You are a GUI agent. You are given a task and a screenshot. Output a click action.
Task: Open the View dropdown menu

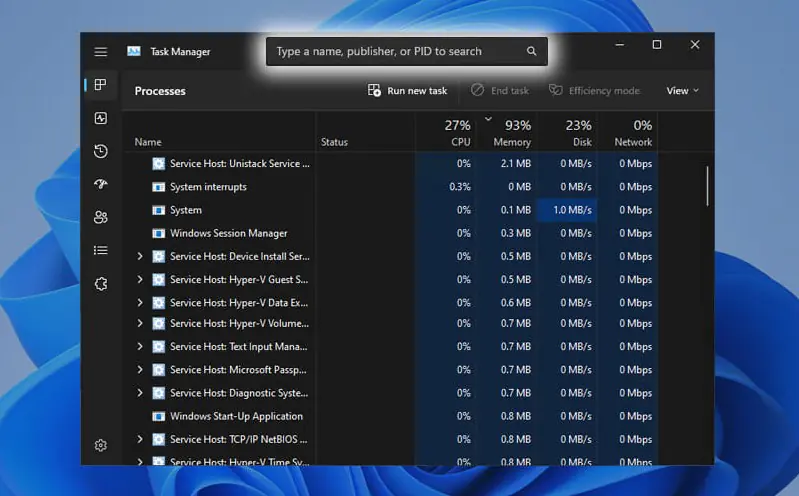683,91
